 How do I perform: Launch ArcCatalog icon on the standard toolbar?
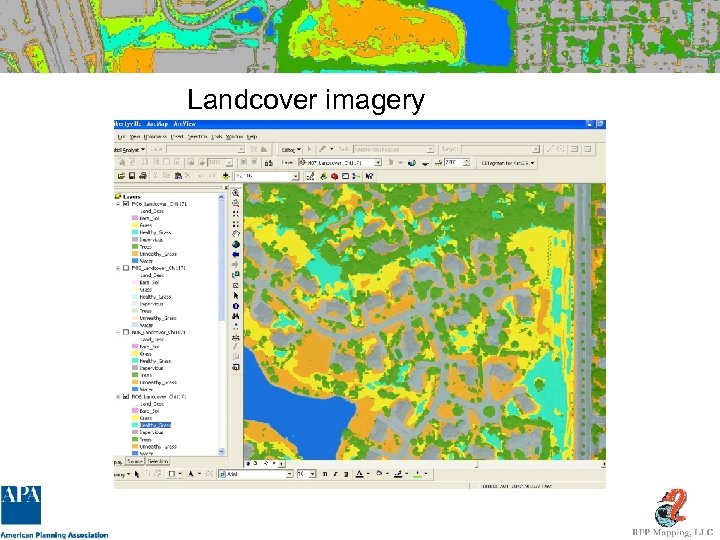pos(323,176)
